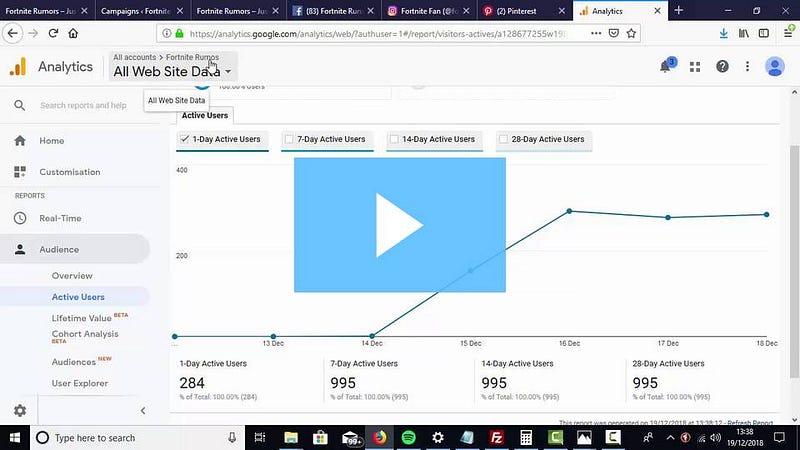Screen dimensions: 800x450
Task: Close the Pinterest browser tab
Action: point(561,10)
